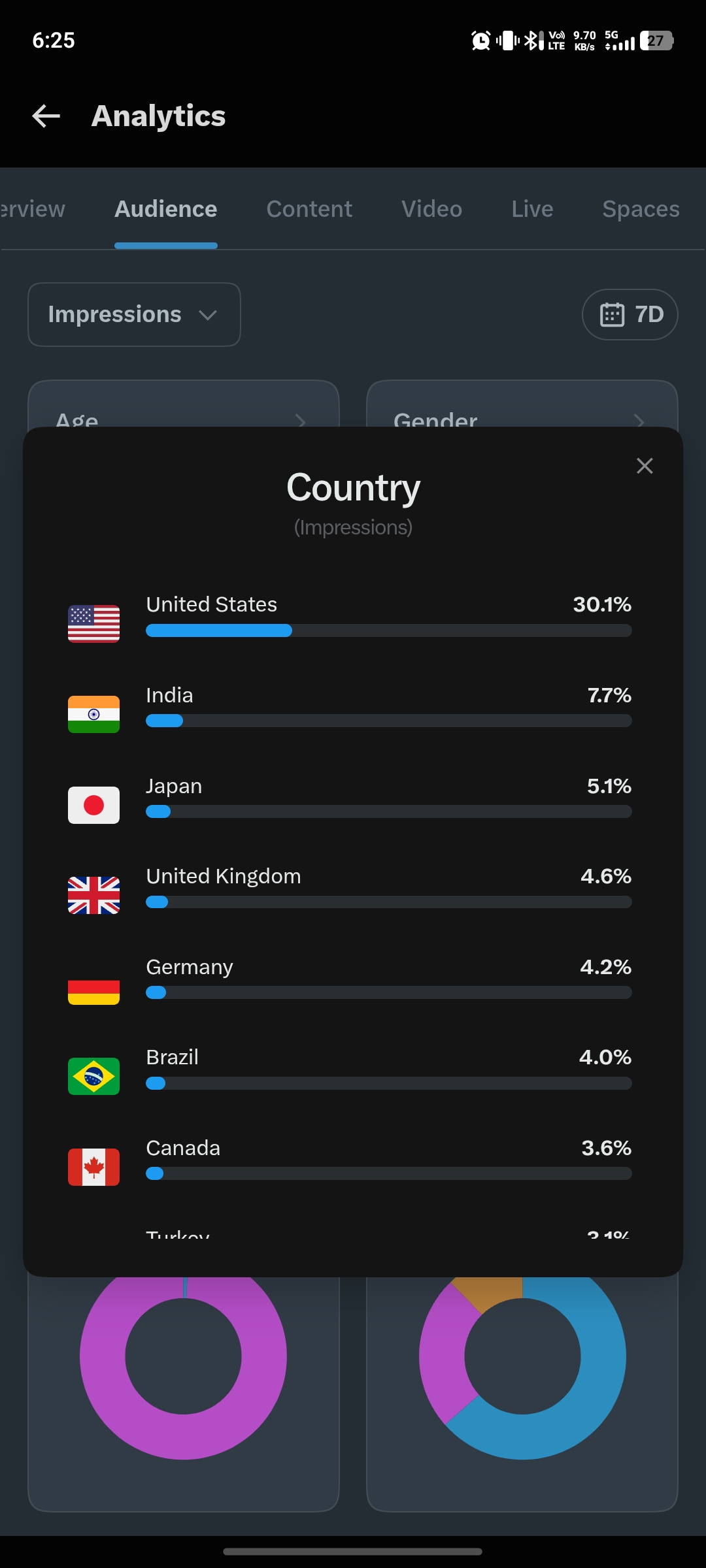Switch to the Content tab
Viewport: 706px width, 1568px height.
(309, 209)
